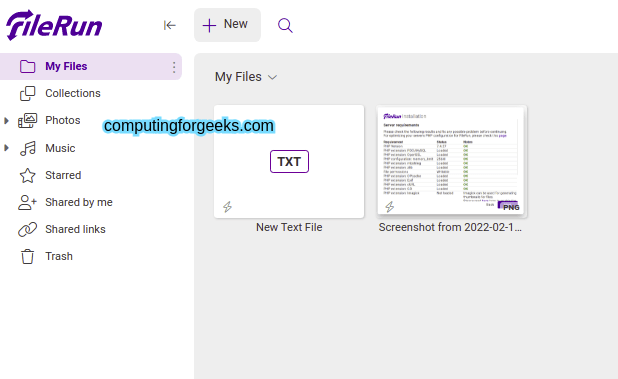Select the New Text File thumbnail
Image resolution: width=618 pixels, height=379 pixels.
(289, 162)
